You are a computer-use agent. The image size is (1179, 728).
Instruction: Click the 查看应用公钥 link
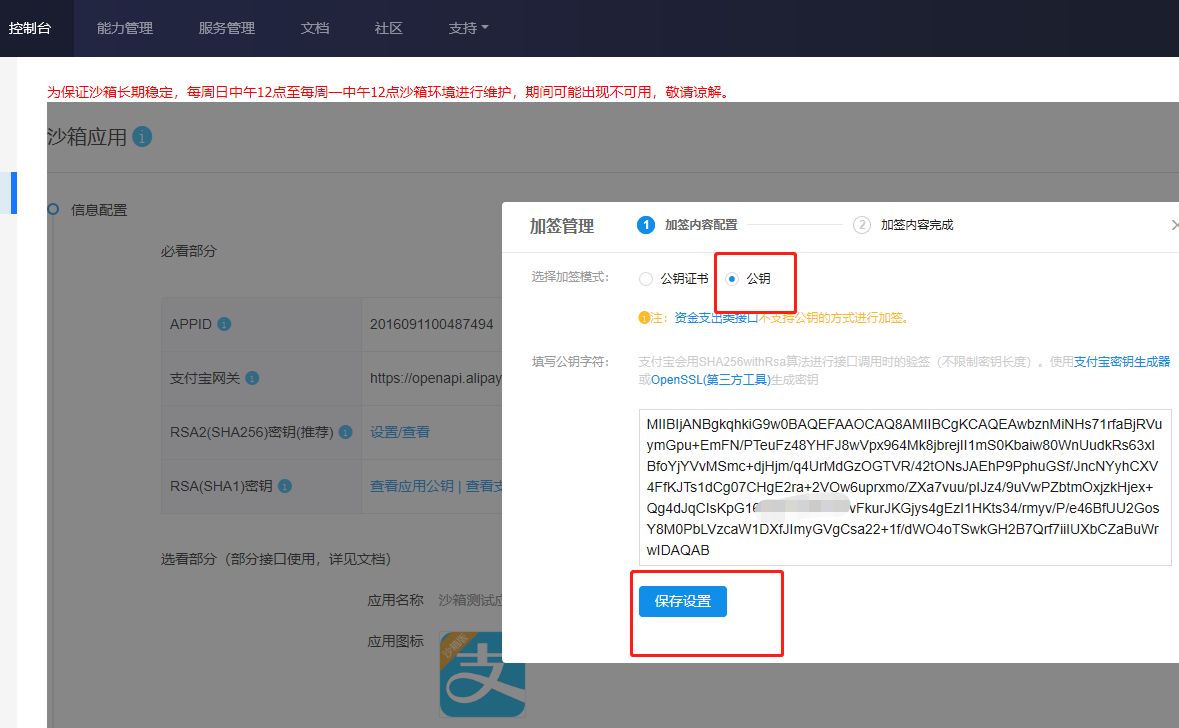(x=412, y=487)
